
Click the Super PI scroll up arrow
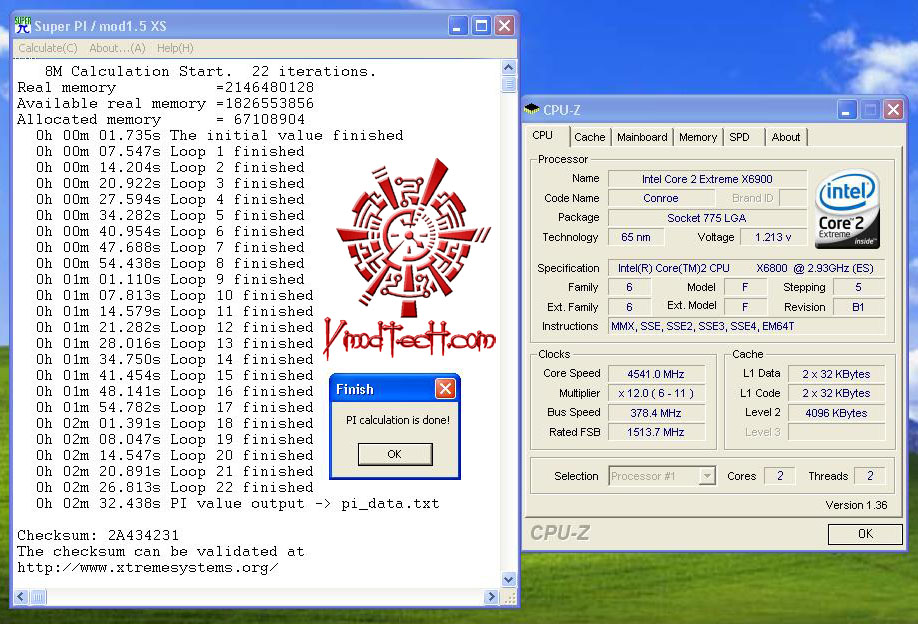point(508,67)
